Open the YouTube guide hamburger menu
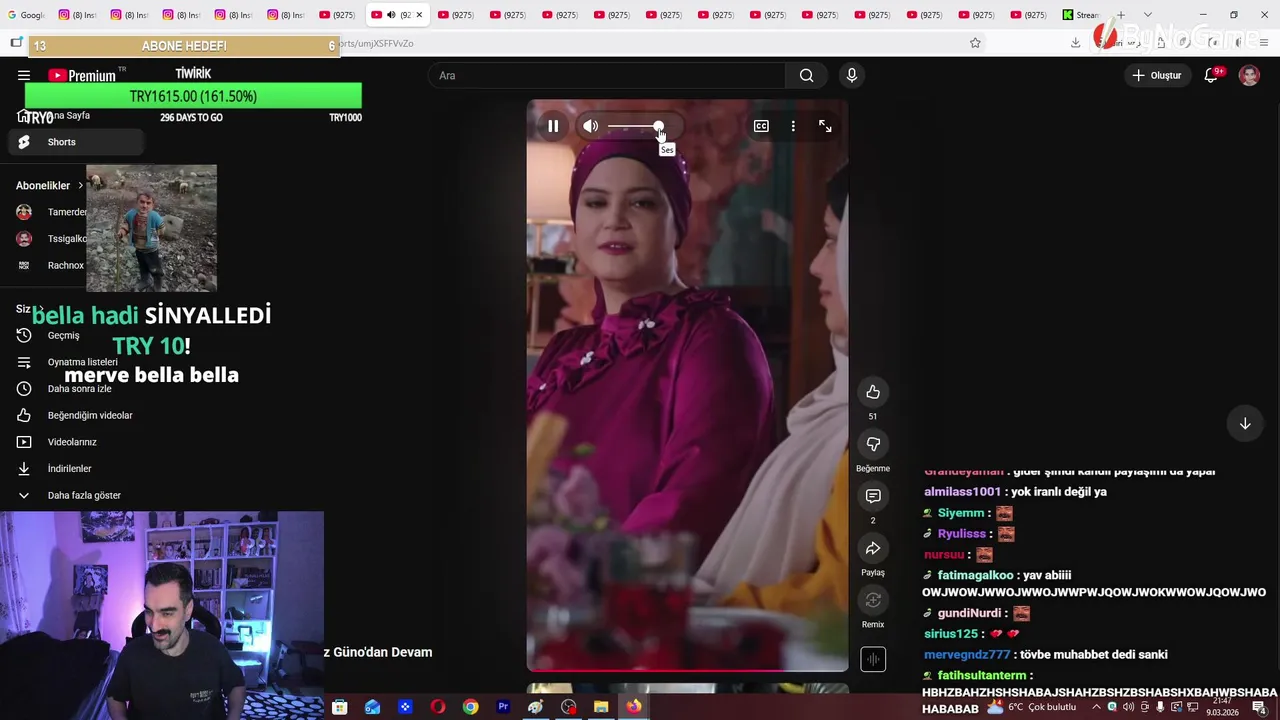The height and width of the screenshot is (720, 1280). click(x=24, y=75)
